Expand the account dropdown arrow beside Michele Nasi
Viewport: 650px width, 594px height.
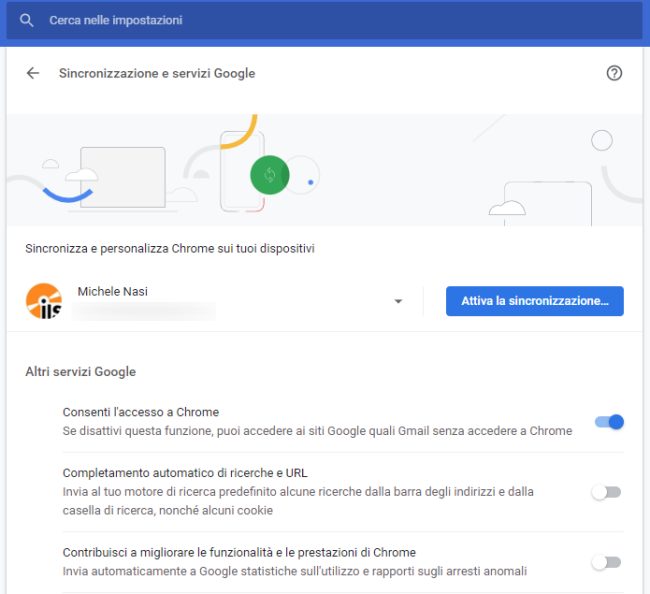(x=398, y=301)
